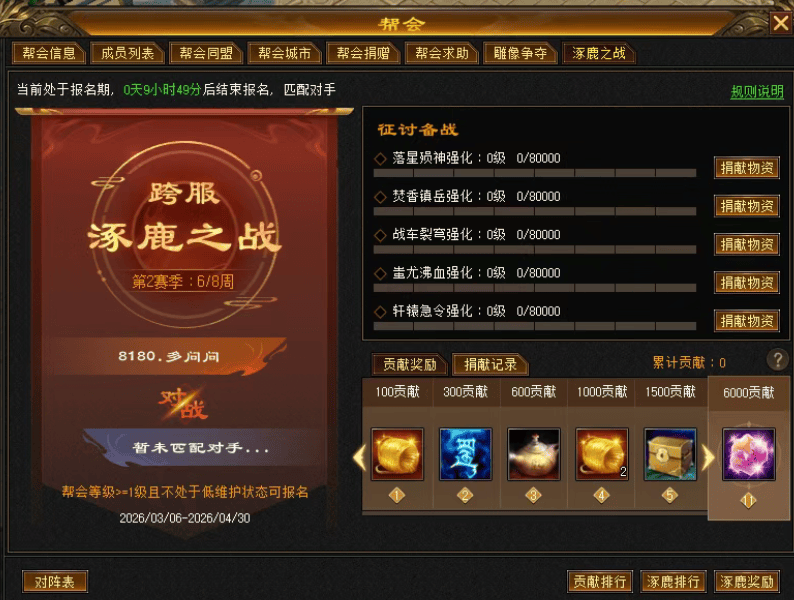Click the treasure chest 1500贡献 reward

[670, 454]
